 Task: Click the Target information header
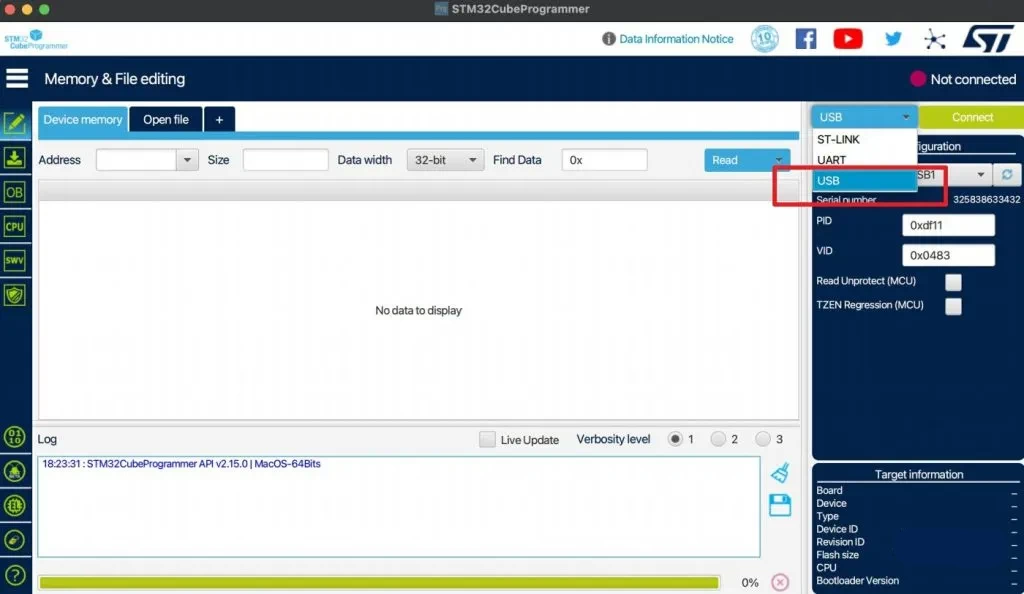[x=919, y=475]
